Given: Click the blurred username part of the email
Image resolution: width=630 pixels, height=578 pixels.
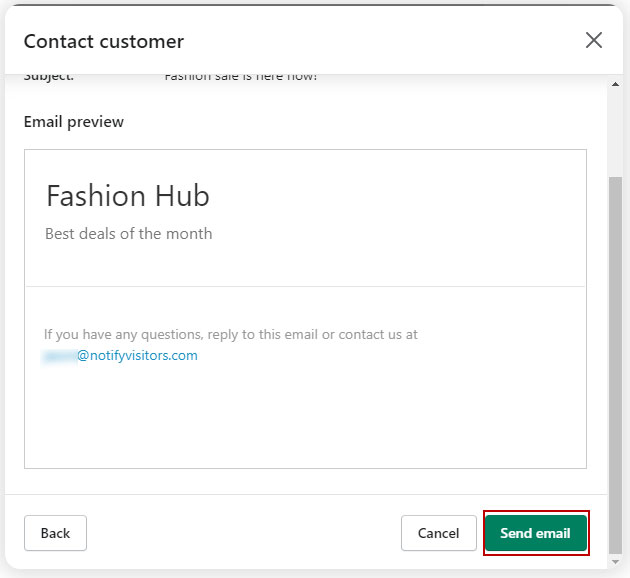Looking at the screenshot, I should coord(59,355).
